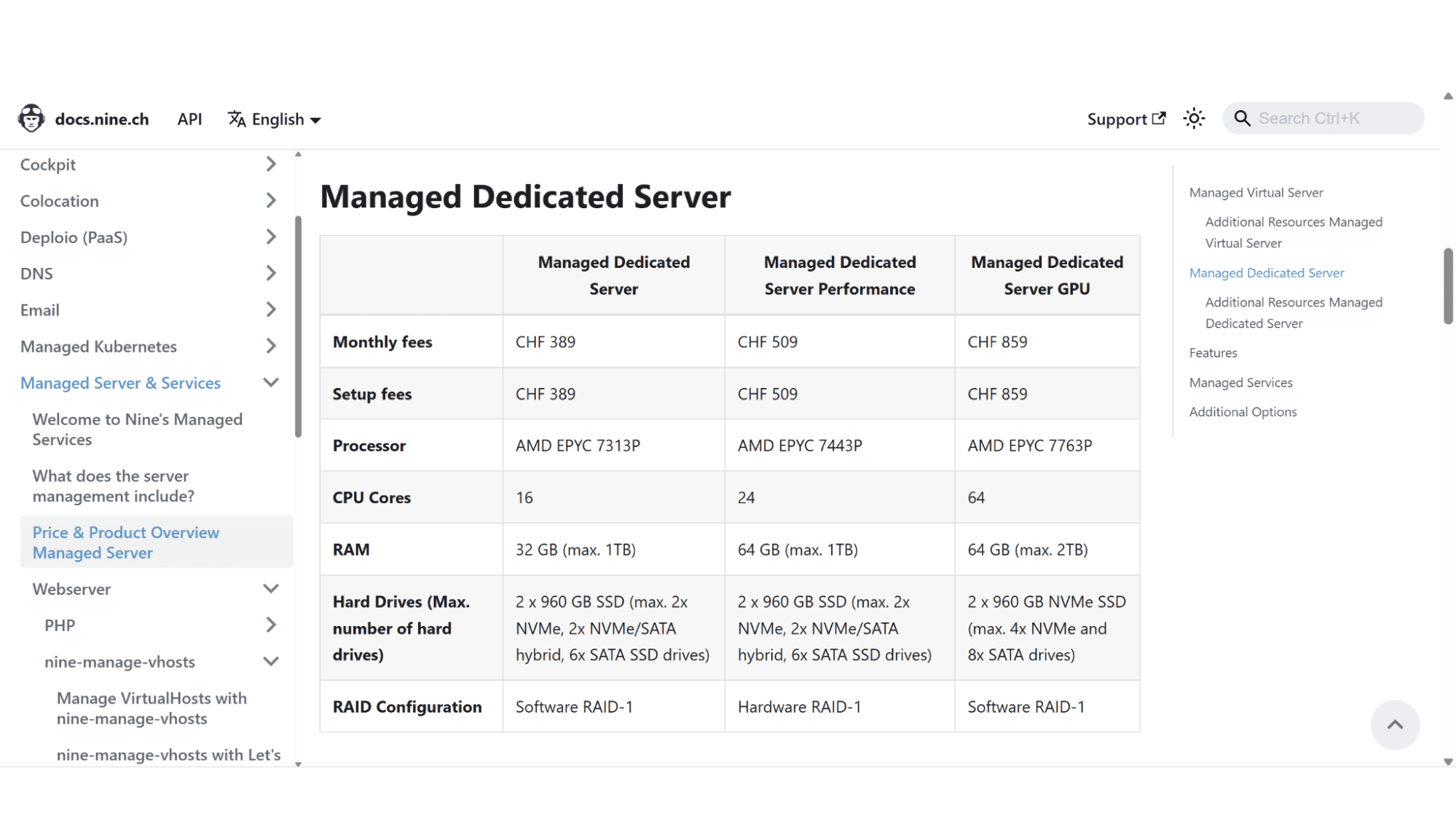Click the main page scrollbar thumb
This screenshot has width=1456, height=819.
point(1448,286)
